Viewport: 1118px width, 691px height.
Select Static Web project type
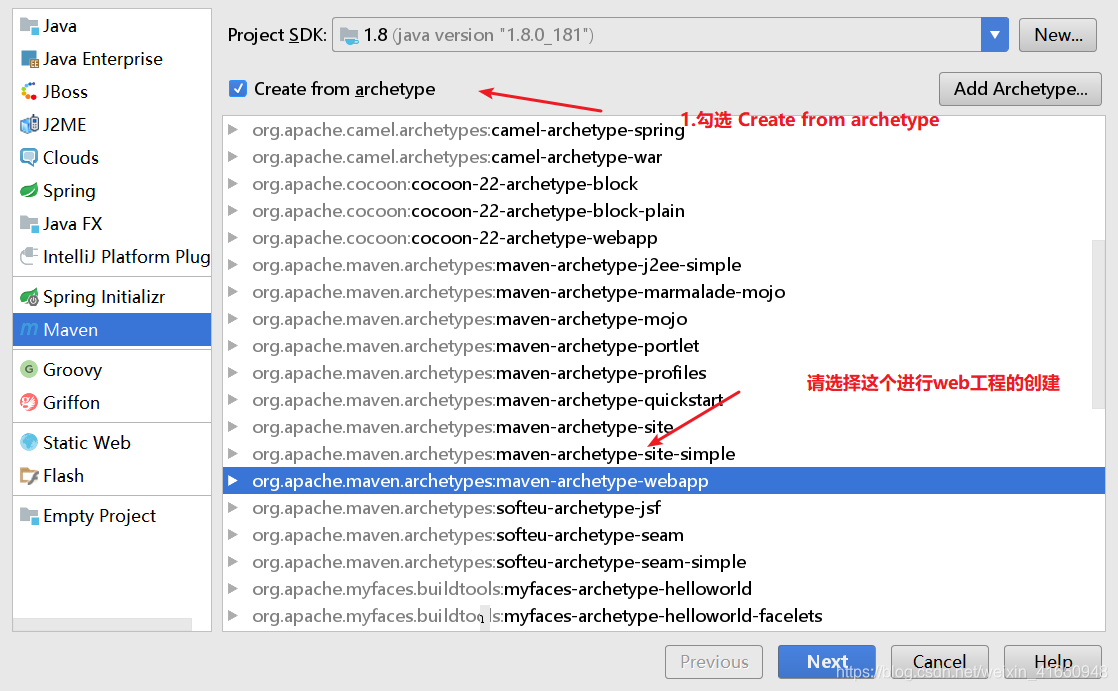[x=112, y=442]
